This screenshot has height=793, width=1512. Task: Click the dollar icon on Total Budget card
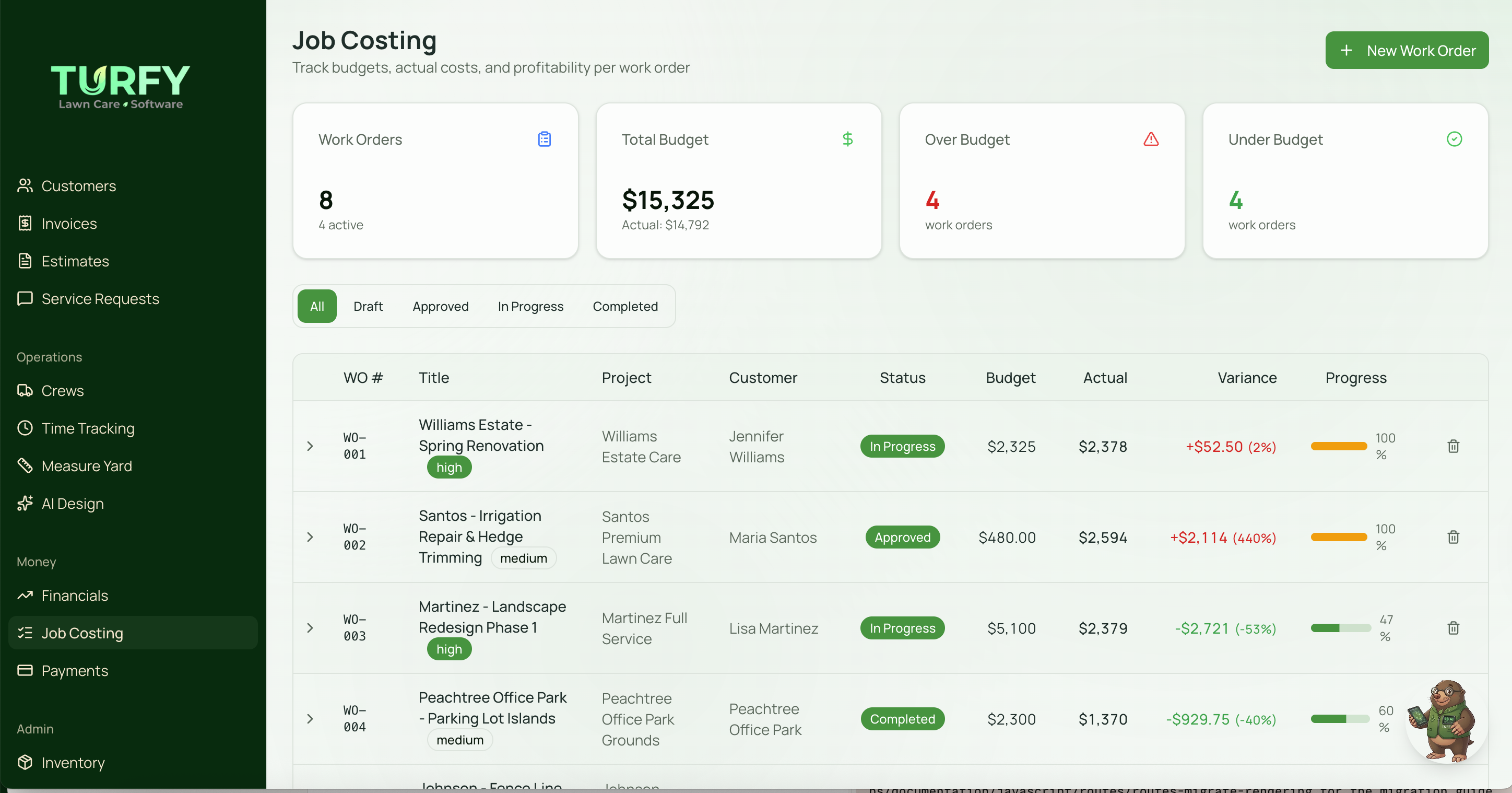point(847,139)
